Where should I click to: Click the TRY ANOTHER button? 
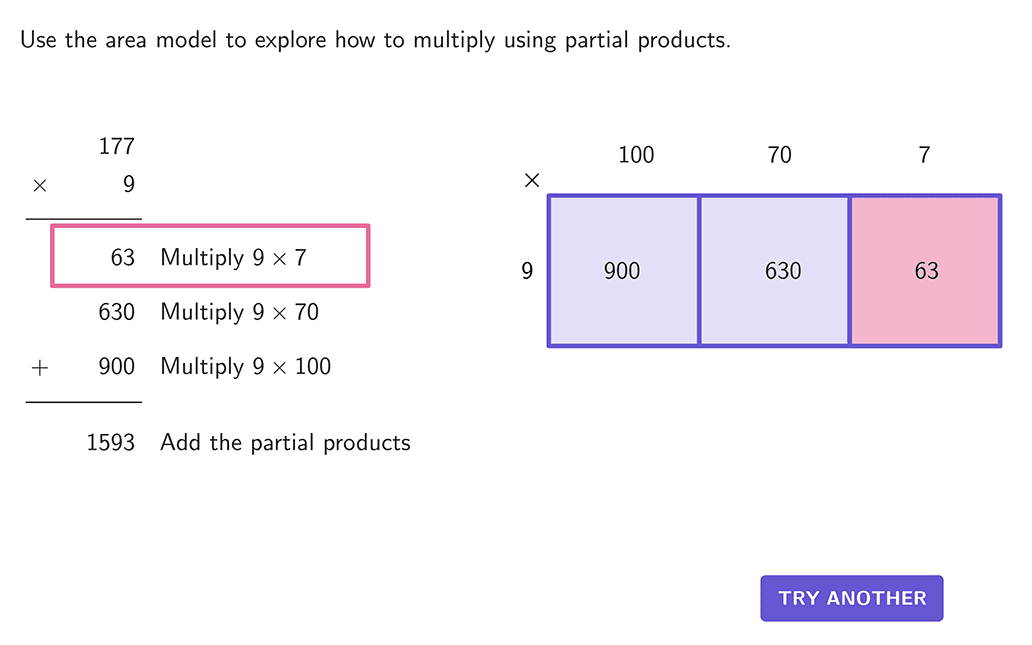(852, 598)
